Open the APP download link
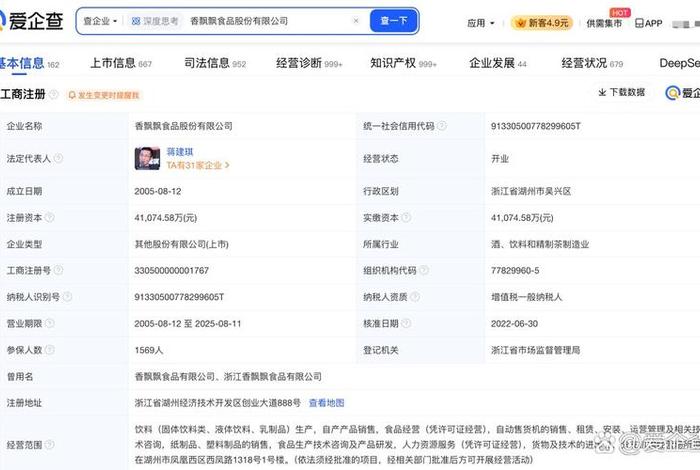Screen dimensions: 700x470 pyautogui.click(x=649, y=23)
